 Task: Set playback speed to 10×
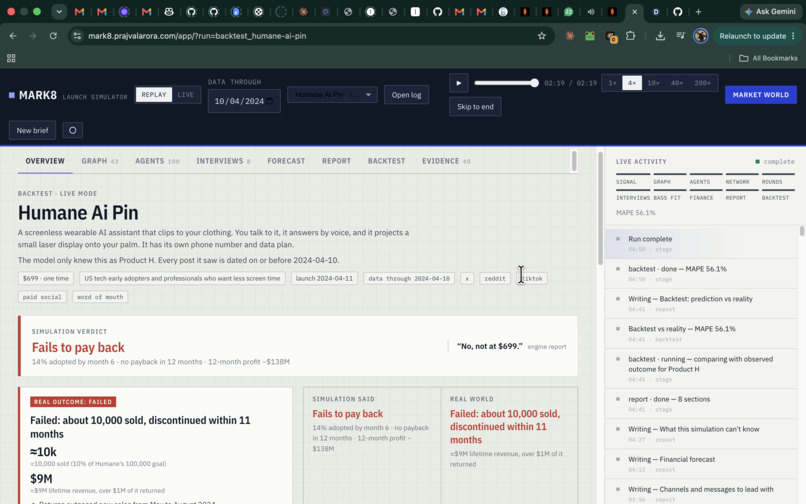[653, 83]
